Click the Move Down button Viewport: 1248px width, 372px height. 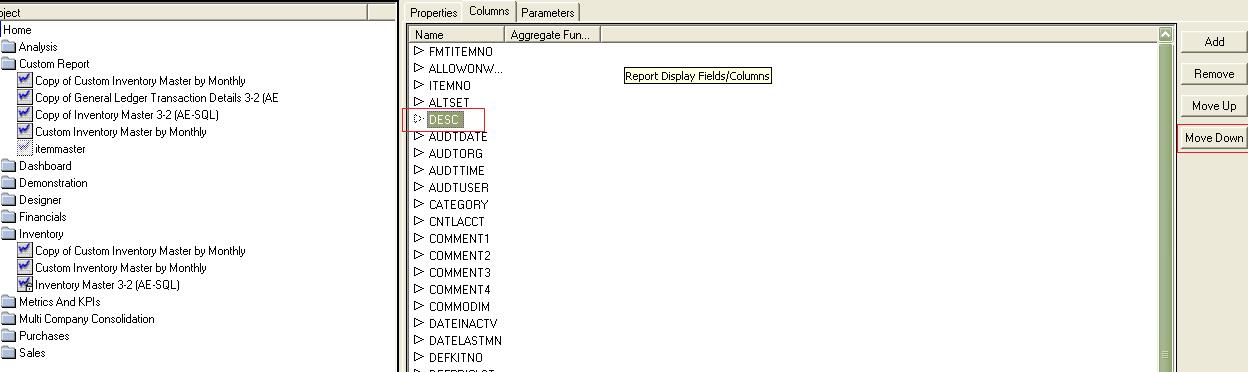pos(1214,138)
